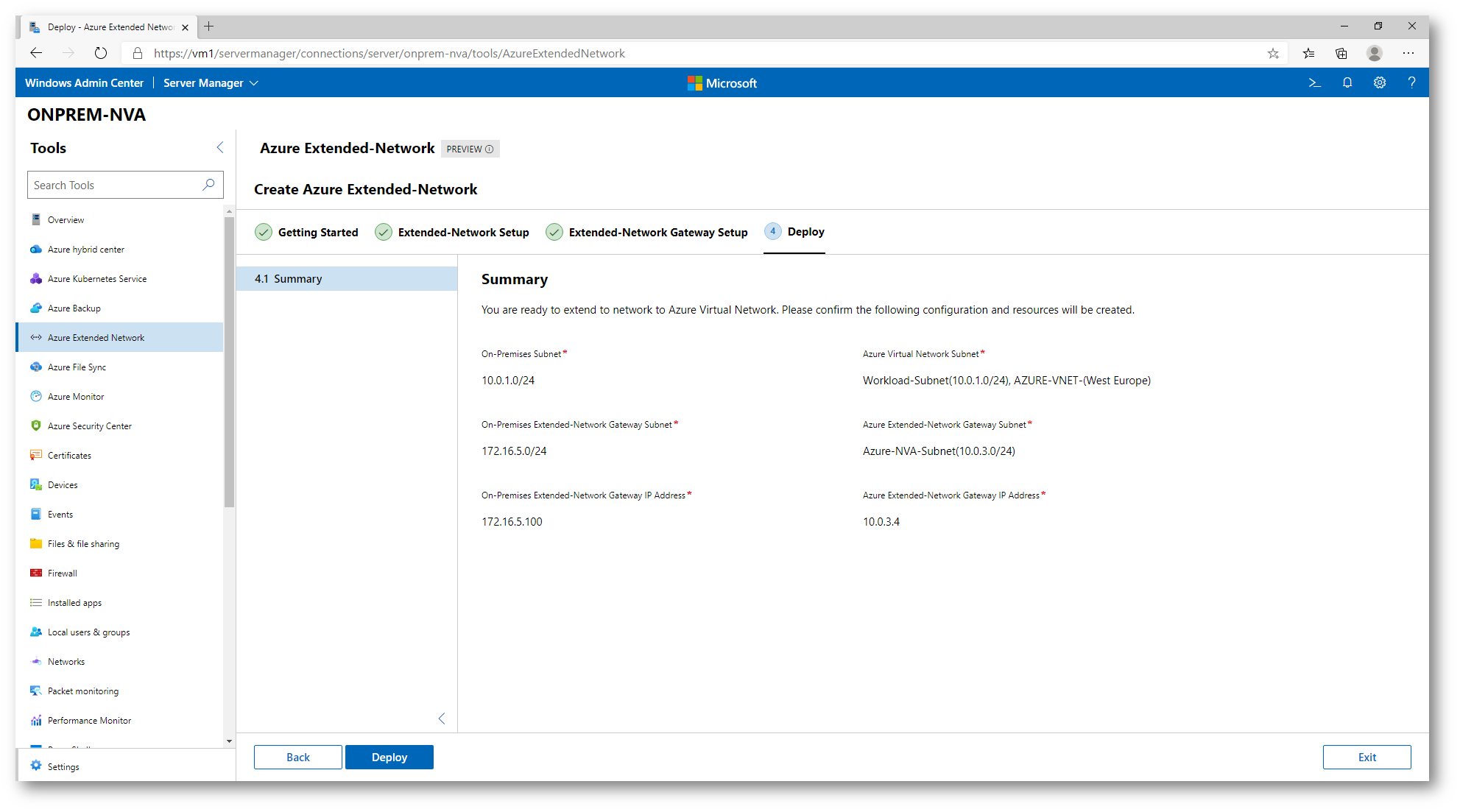Open Azure Monitor icon
Screen dimensions: 1460x812
click(36, 396)
